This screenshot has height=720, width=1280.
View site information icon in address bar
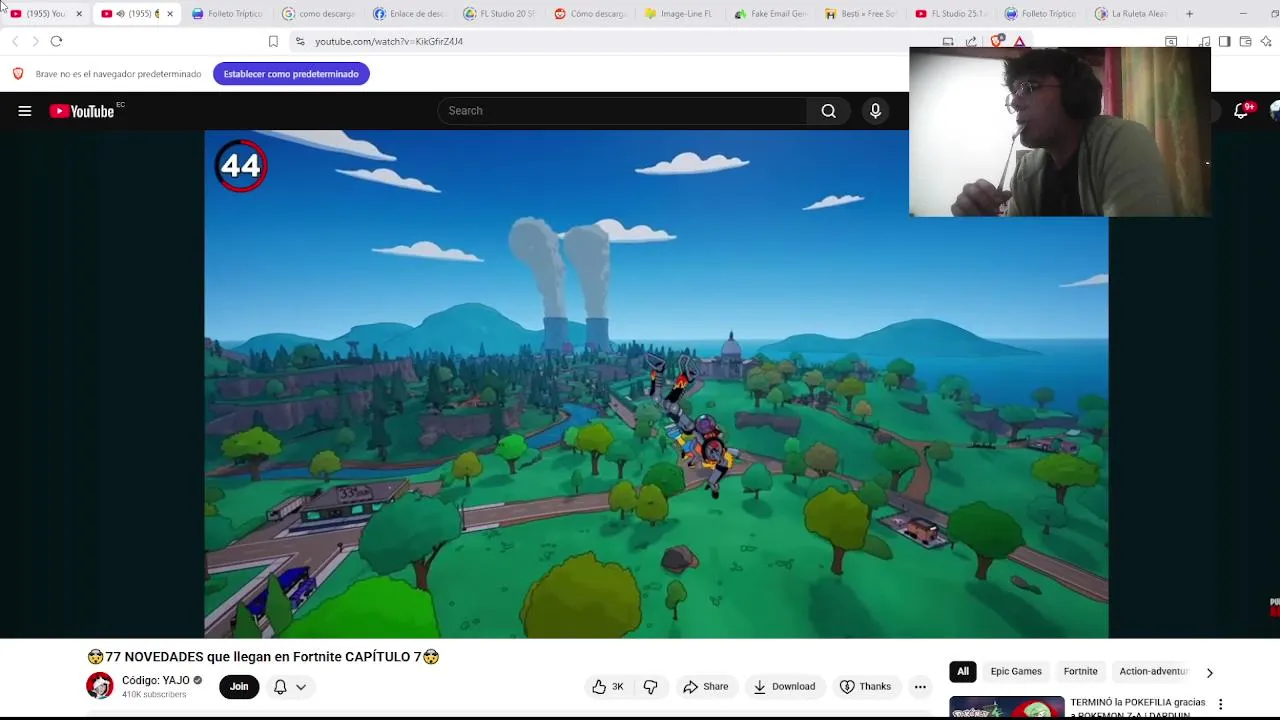point(300,41)
